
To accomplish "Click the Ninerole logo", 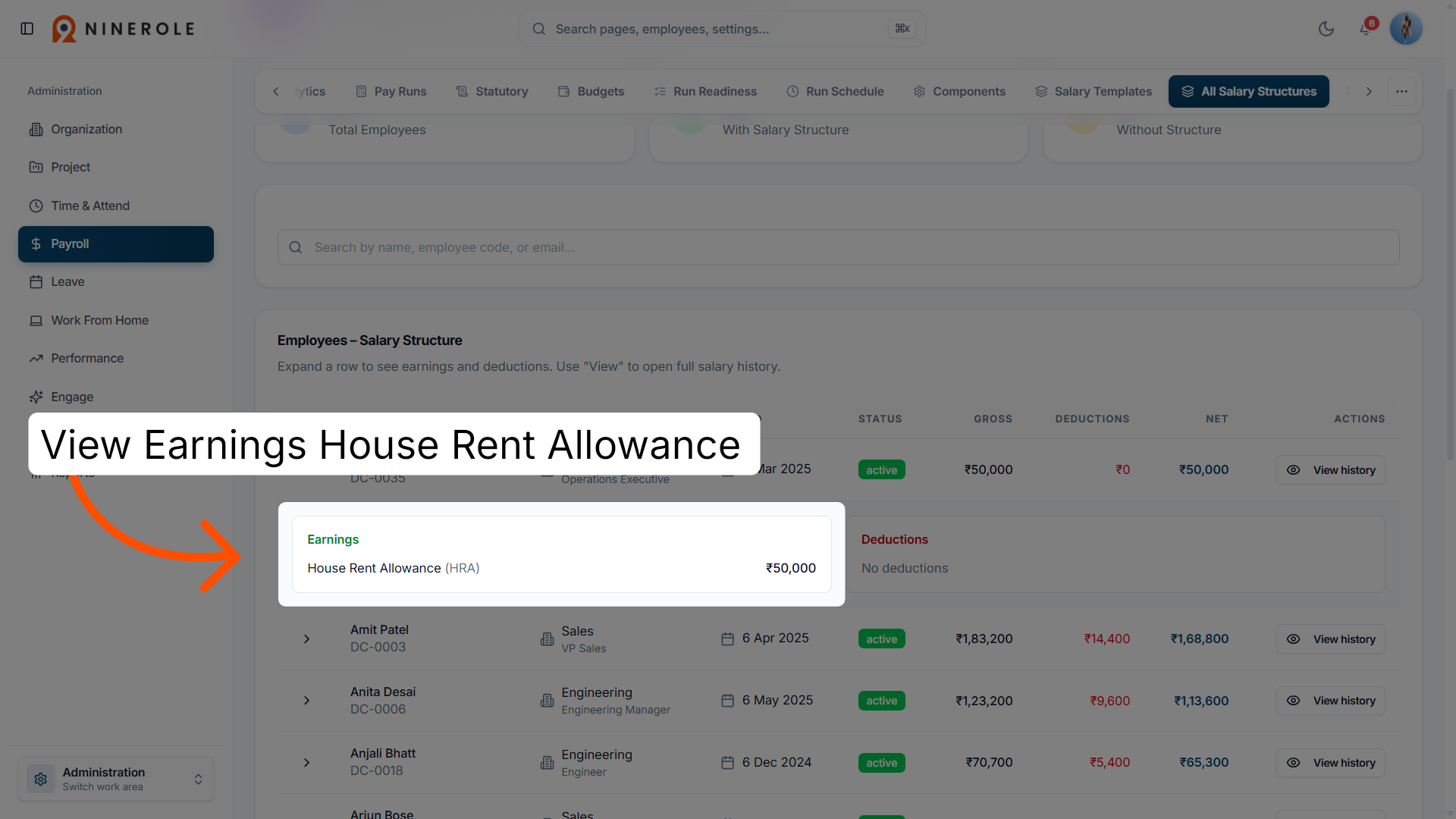I will coord(124,29).
